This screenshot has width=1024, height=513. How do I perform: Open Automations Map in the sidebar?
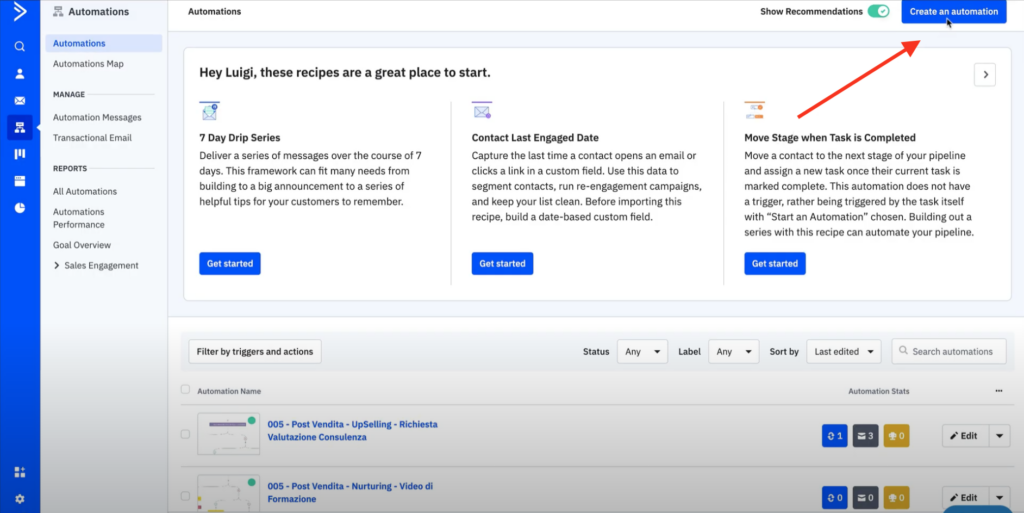coord(88,64)
